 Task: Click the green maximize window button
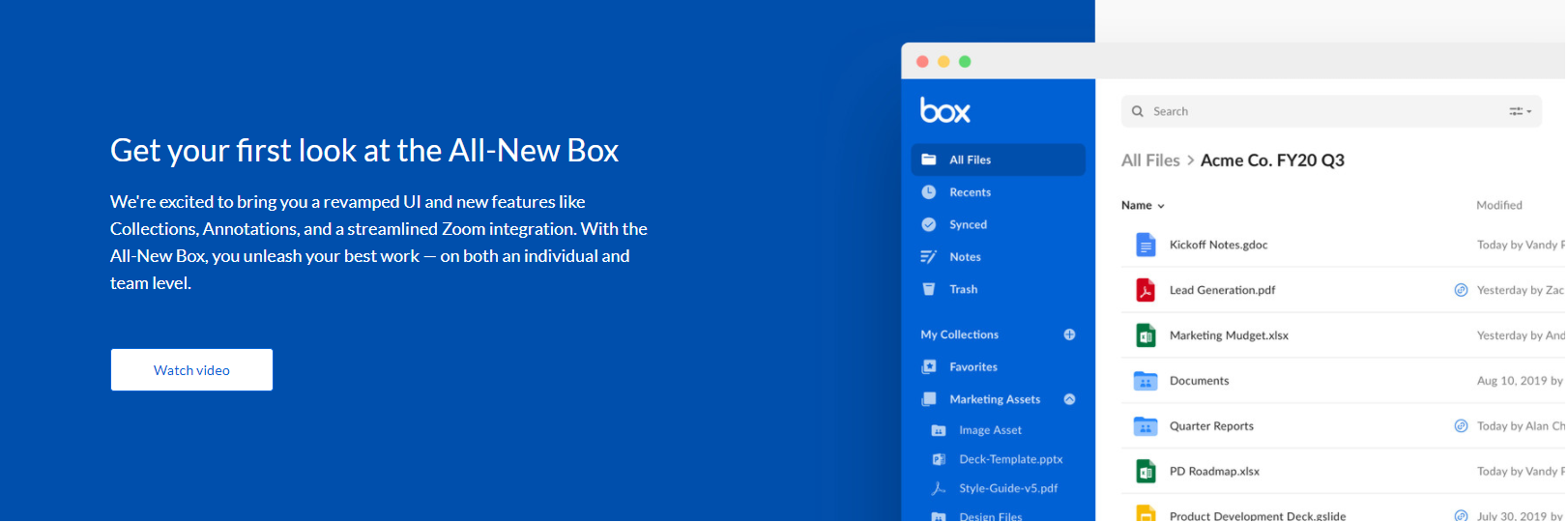click(965, 62)
